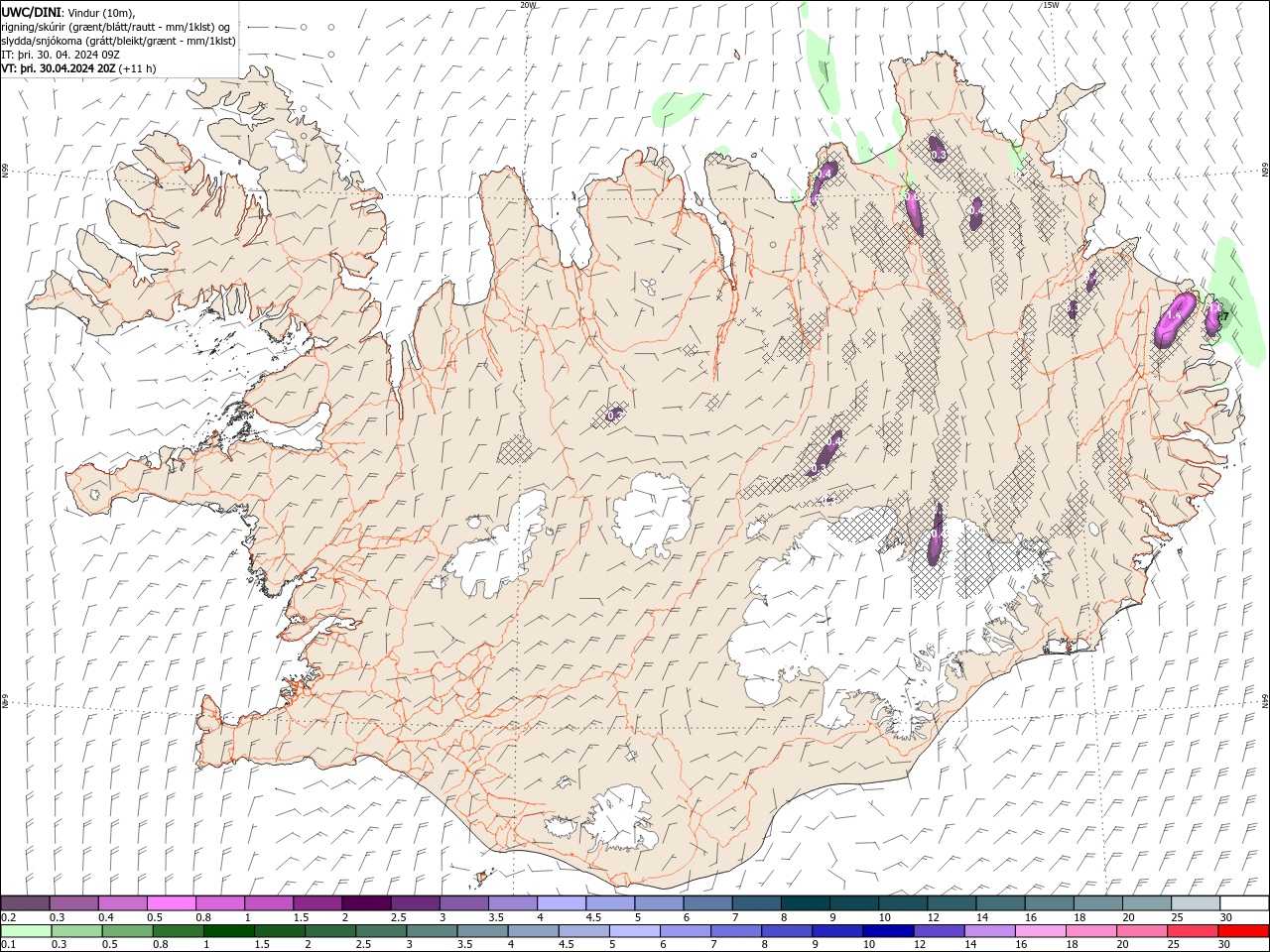Click the 6 periwinkle swatch in lower legend

pyautogui.click(x=685, y=931)
